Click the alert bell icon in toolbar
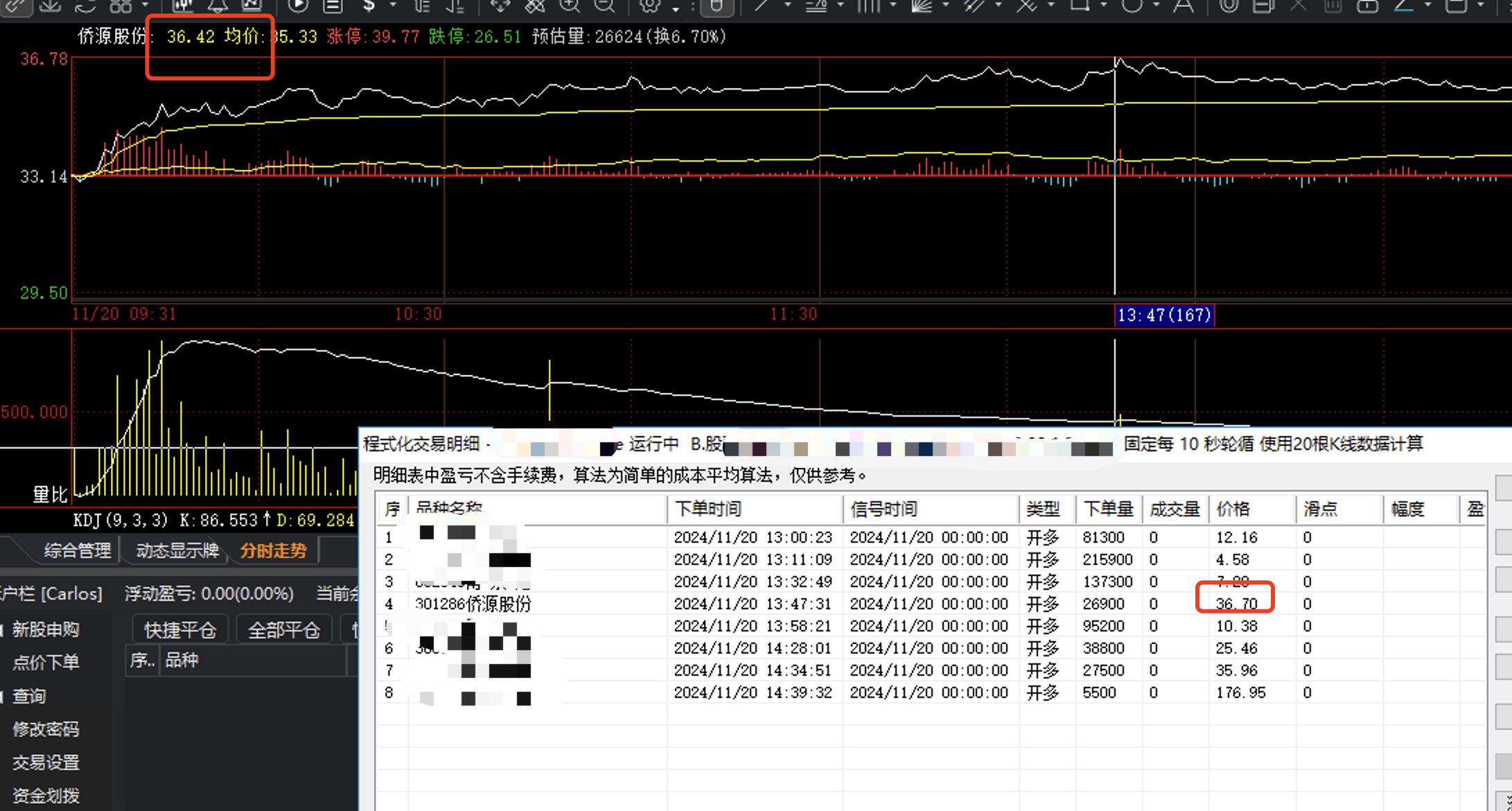The image size is (1512, 811). (217, 6)
